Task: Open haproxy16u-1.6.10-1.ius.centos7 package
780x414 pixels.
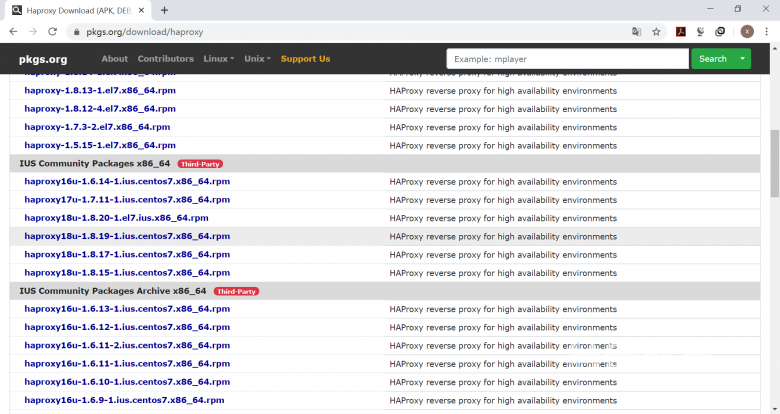Action: [x=127, y=382]
